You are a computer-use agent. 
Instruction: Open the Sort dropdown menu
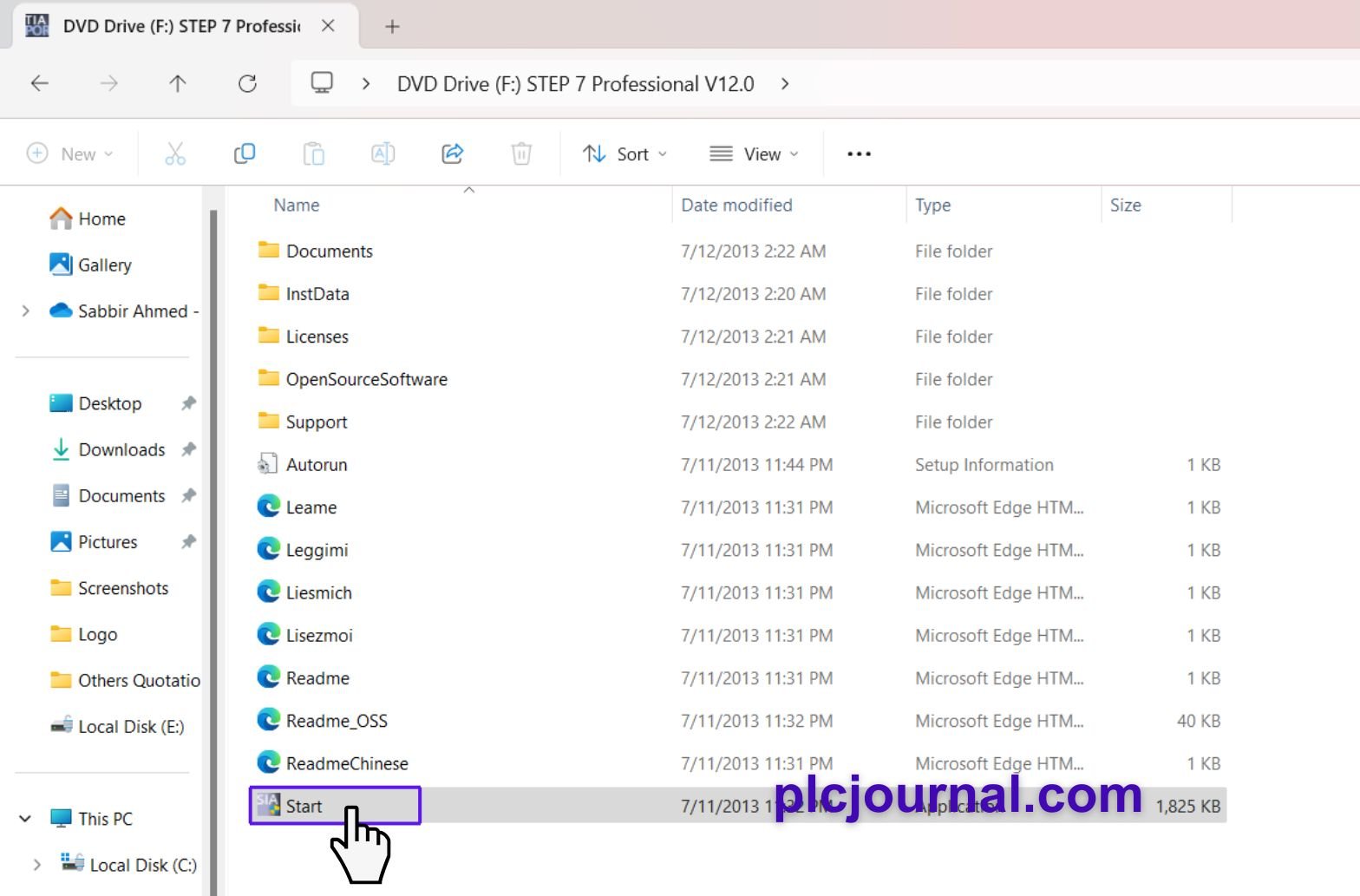(x=624, y=154)
